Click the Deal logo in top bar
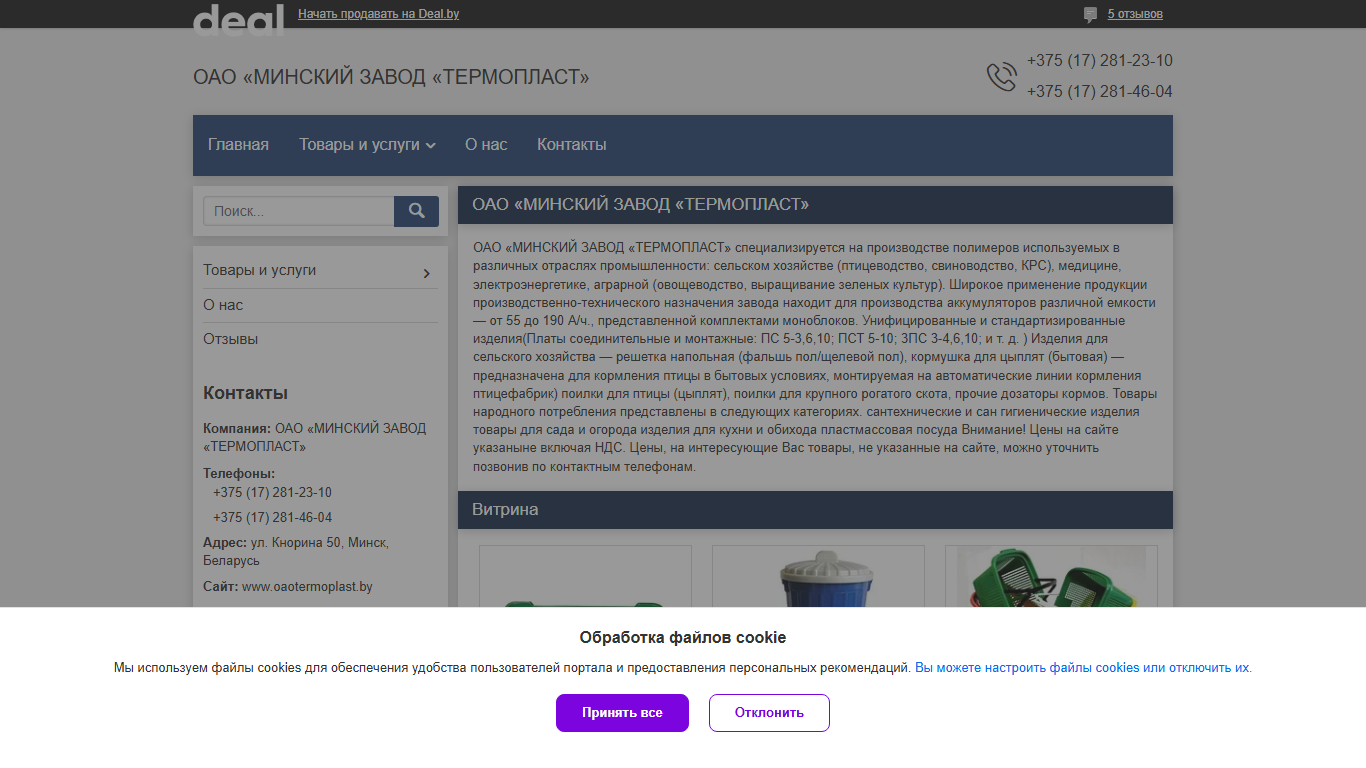1366x768 pixels. point(238,19)
